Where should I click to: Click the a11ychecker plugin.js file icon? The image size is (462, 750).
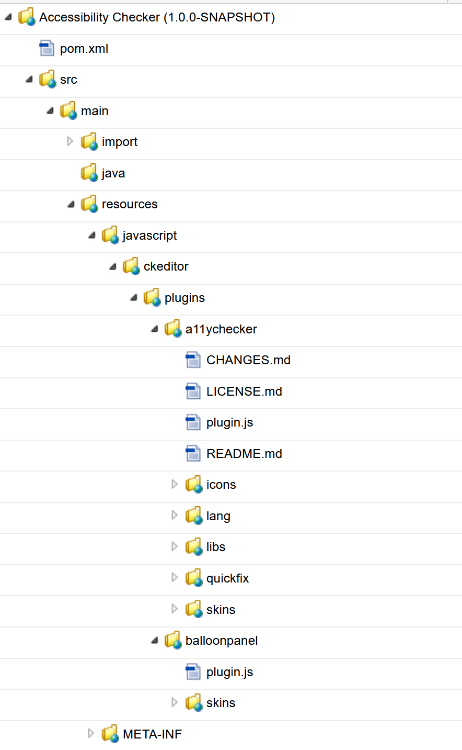193,422
